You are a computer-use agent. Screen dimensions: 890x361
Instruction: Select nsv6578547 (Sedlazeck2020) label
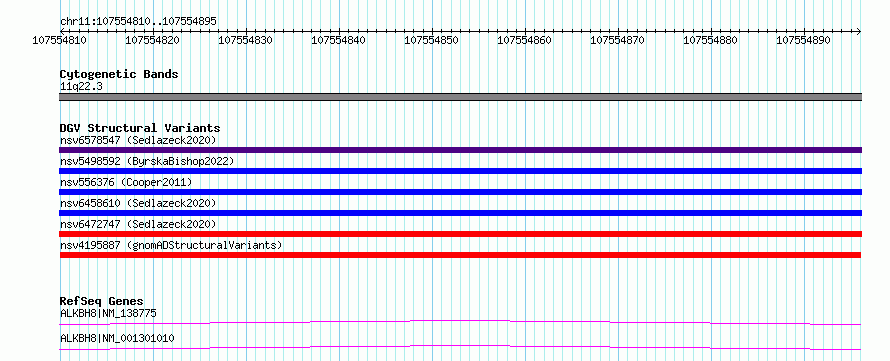[x=138, y=140]
